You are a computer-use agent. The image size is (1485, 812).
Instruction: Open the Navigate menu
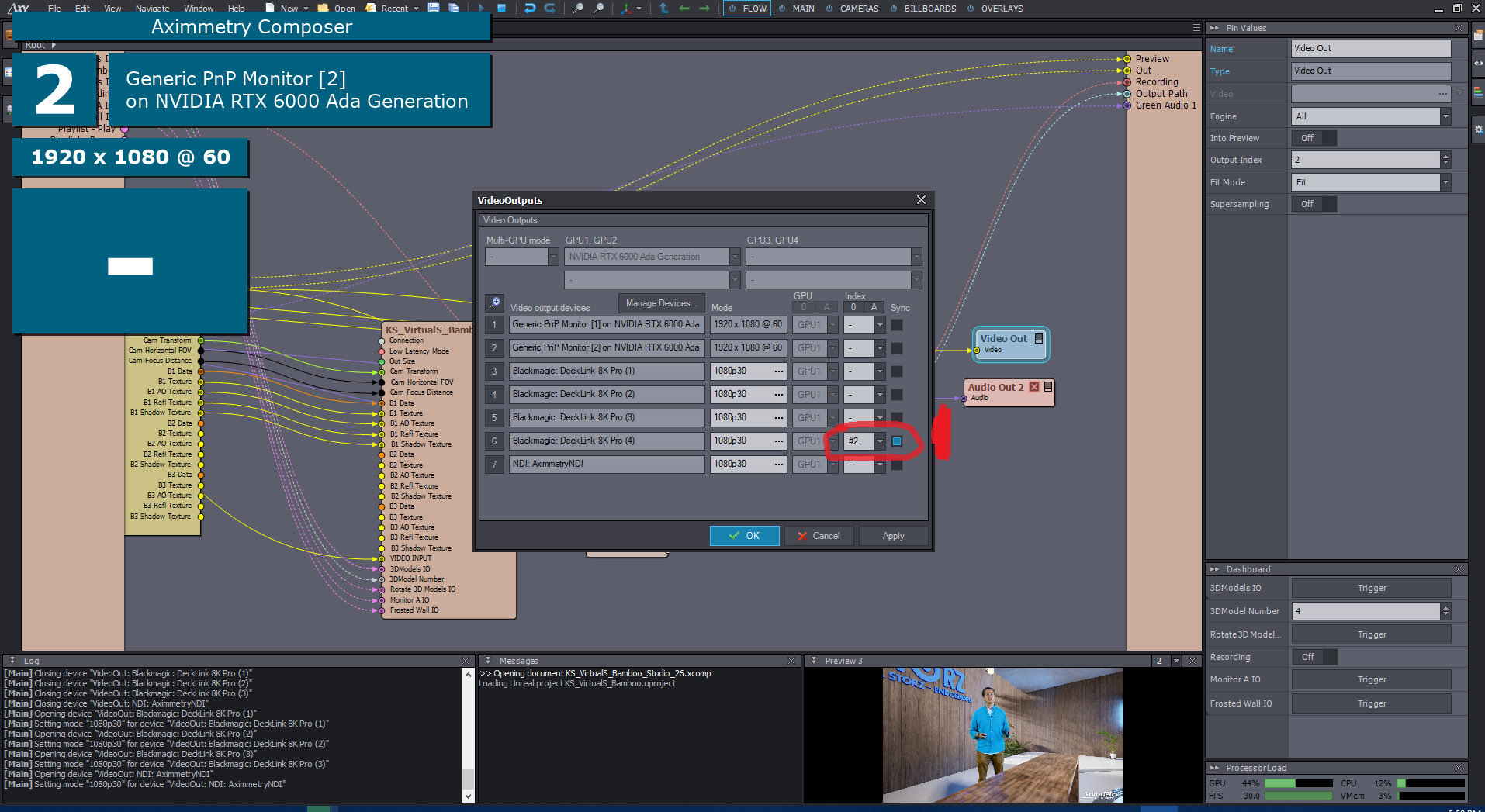point(152,9)
